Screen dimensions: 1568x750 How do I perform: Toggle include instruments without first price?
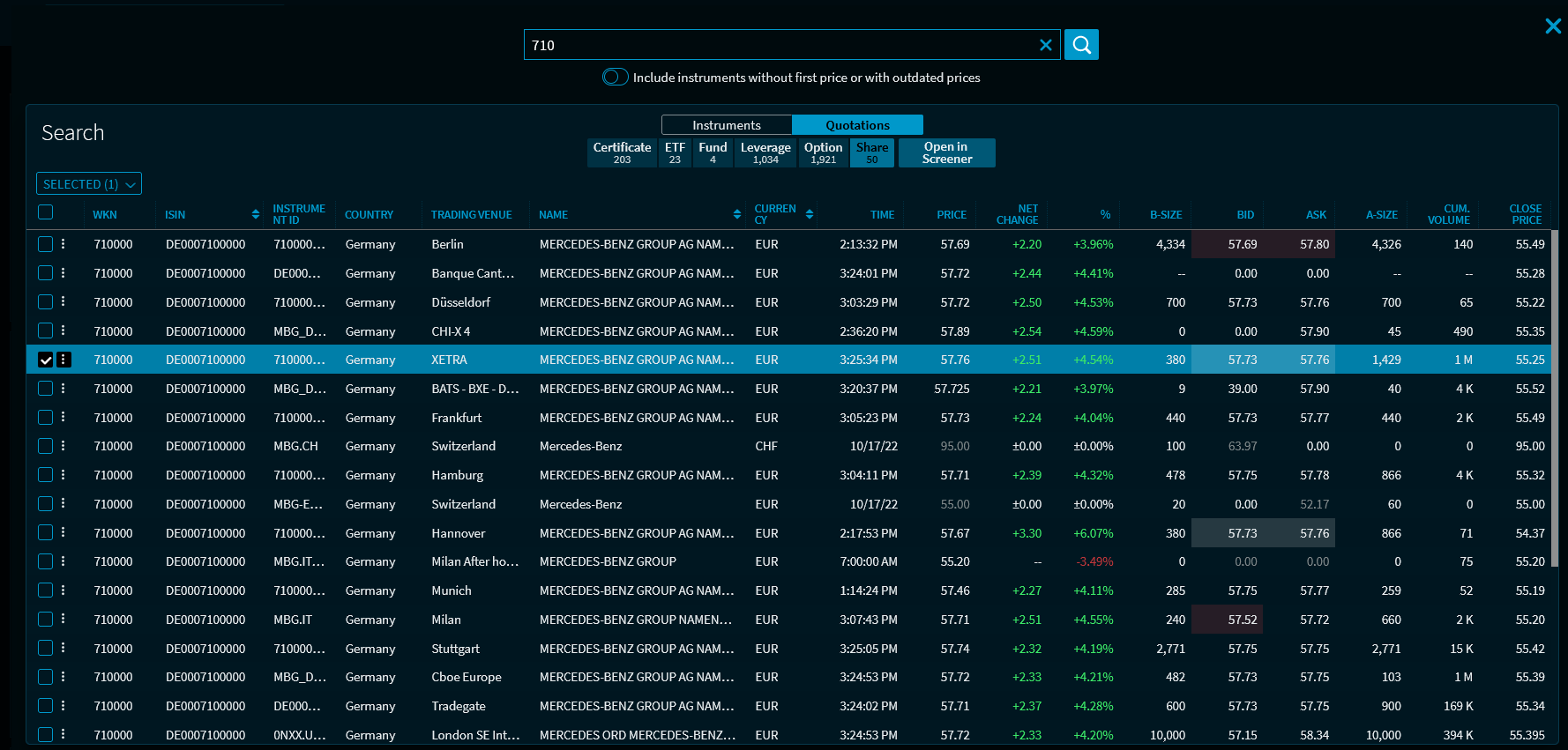pyautogui.click(x=615, y=78)
